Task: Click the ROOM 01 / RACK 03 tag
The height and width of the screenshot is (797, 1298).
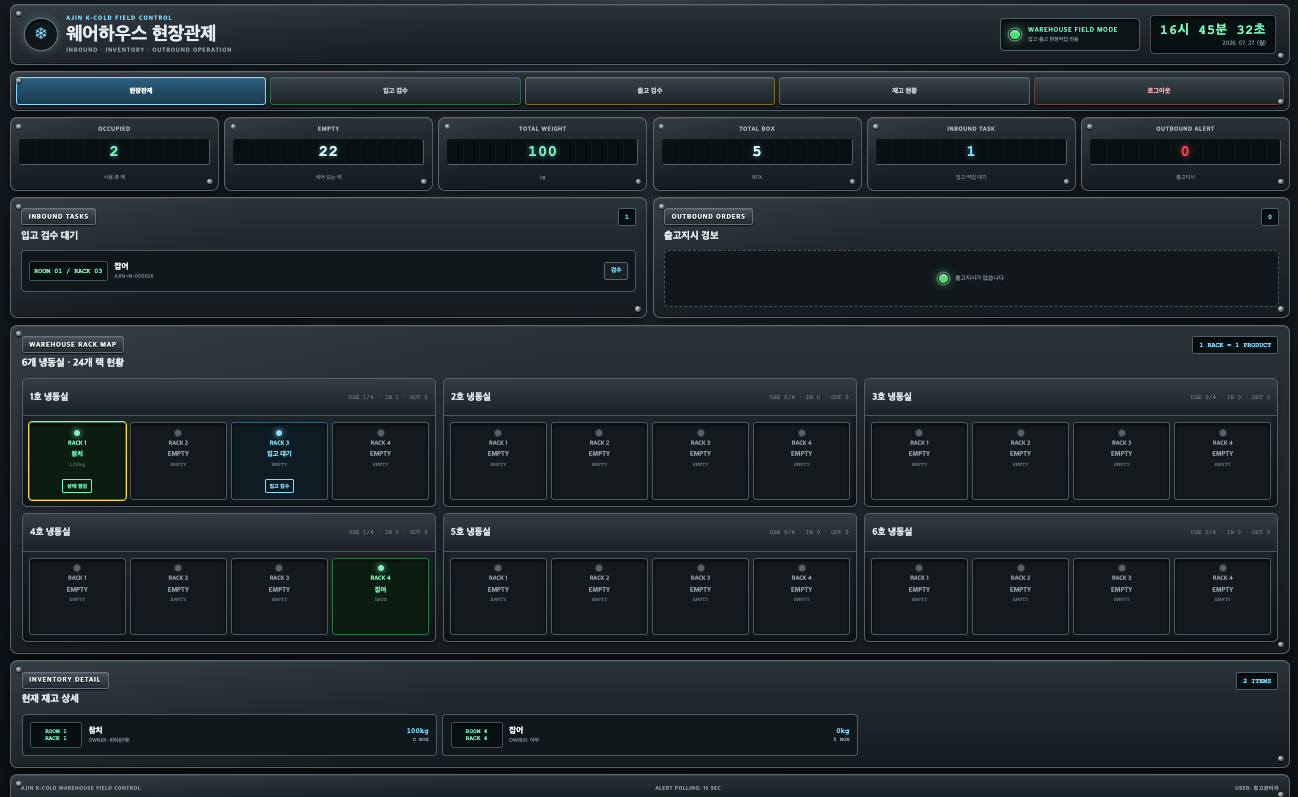Action: 68,271
